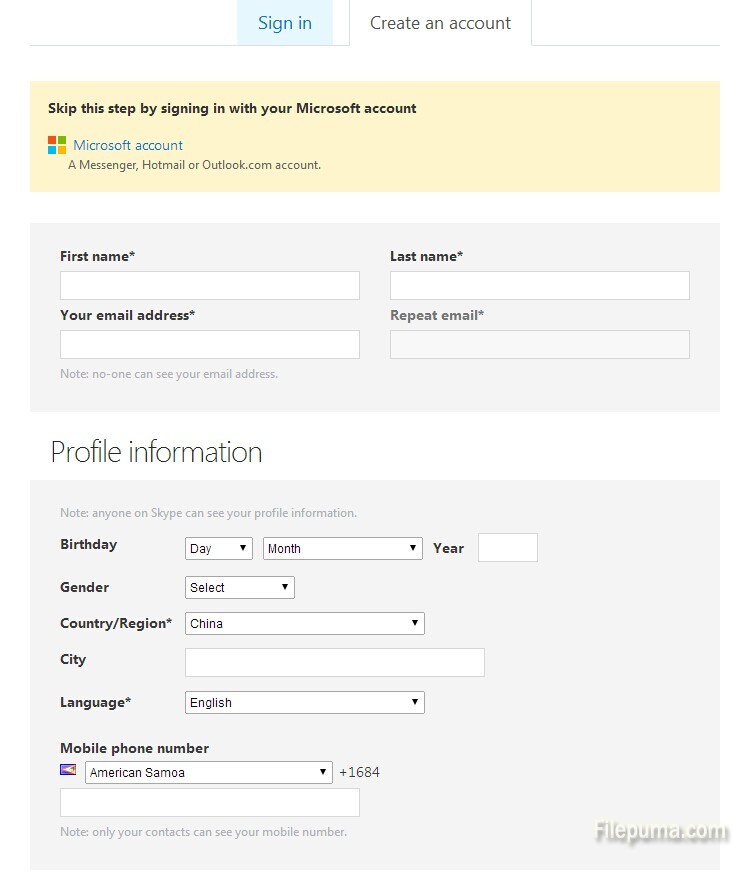Click the Repeat email field
The width and height of the screenshot is (740, 874).
tap(540, 344)
